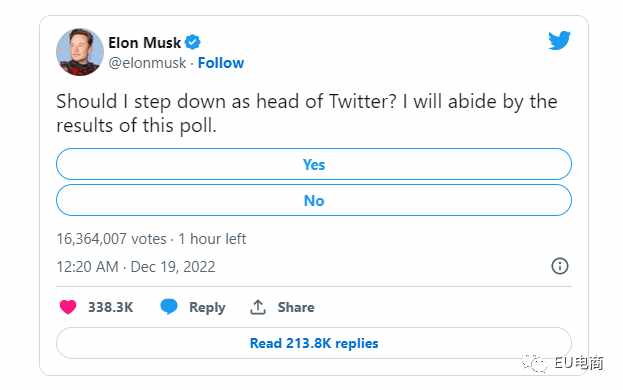Vote No in the poll

(x=314, y=200)
